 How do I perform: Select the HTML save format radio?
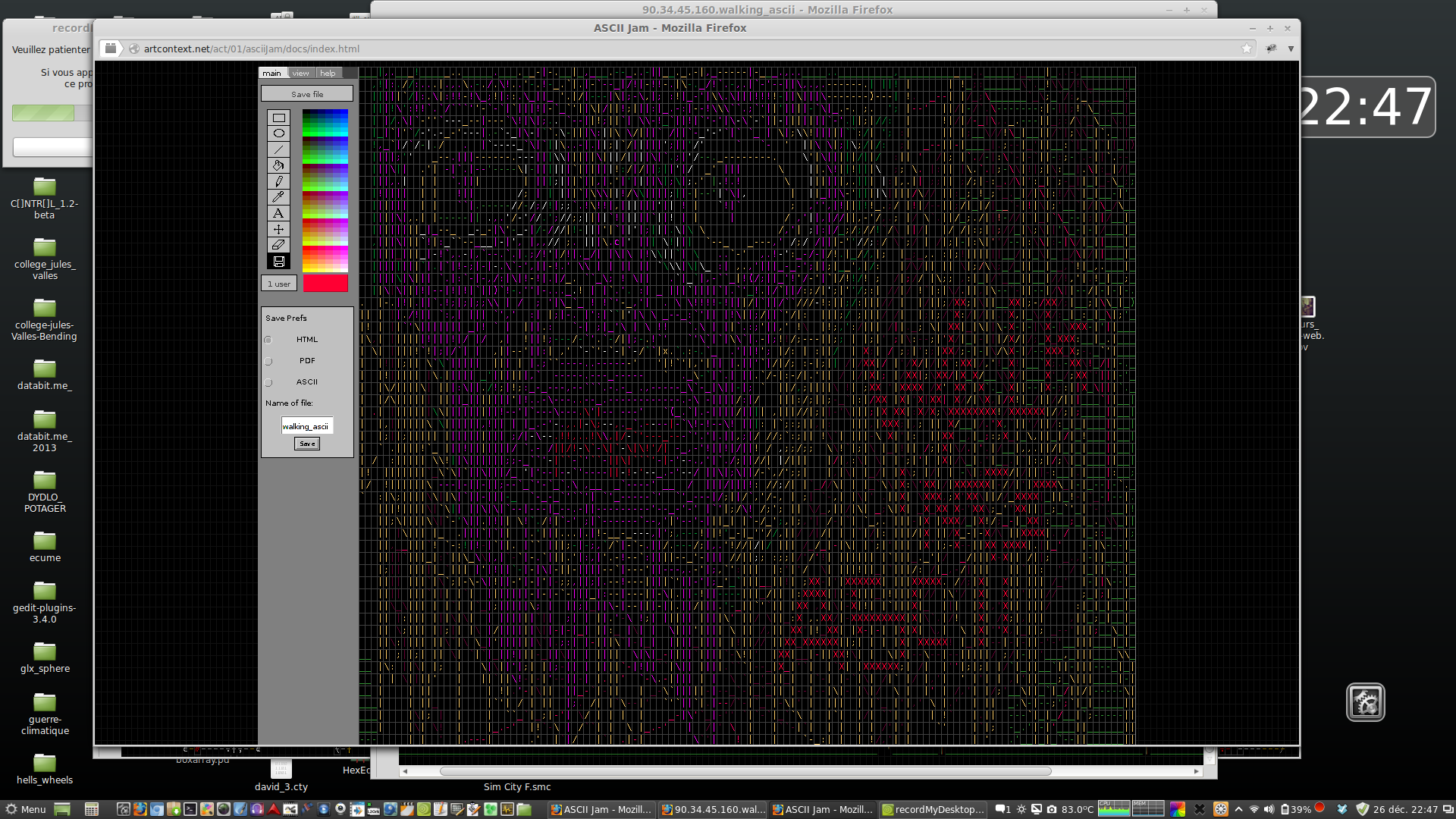click(x=268, y=340)
